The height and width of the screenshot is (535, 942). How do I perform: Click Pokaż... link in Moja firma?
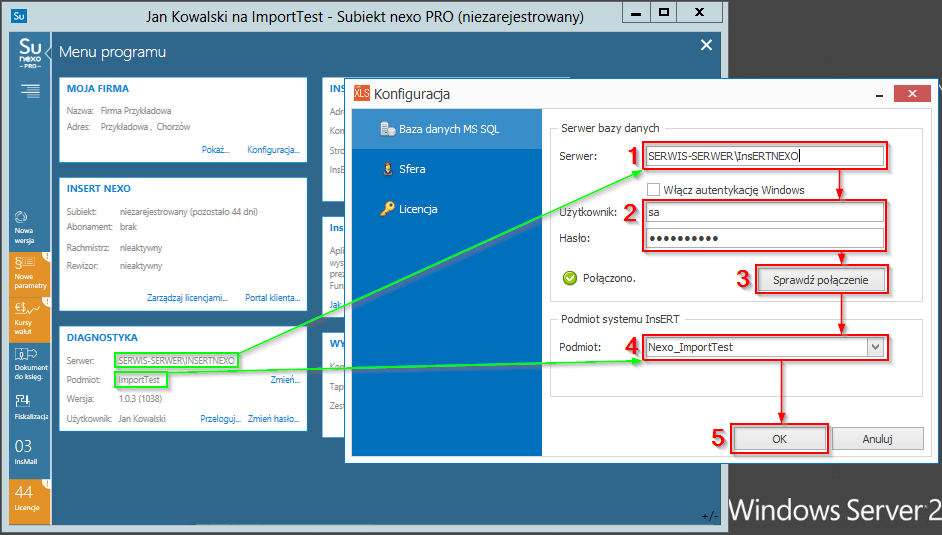(x=216, y=150)
